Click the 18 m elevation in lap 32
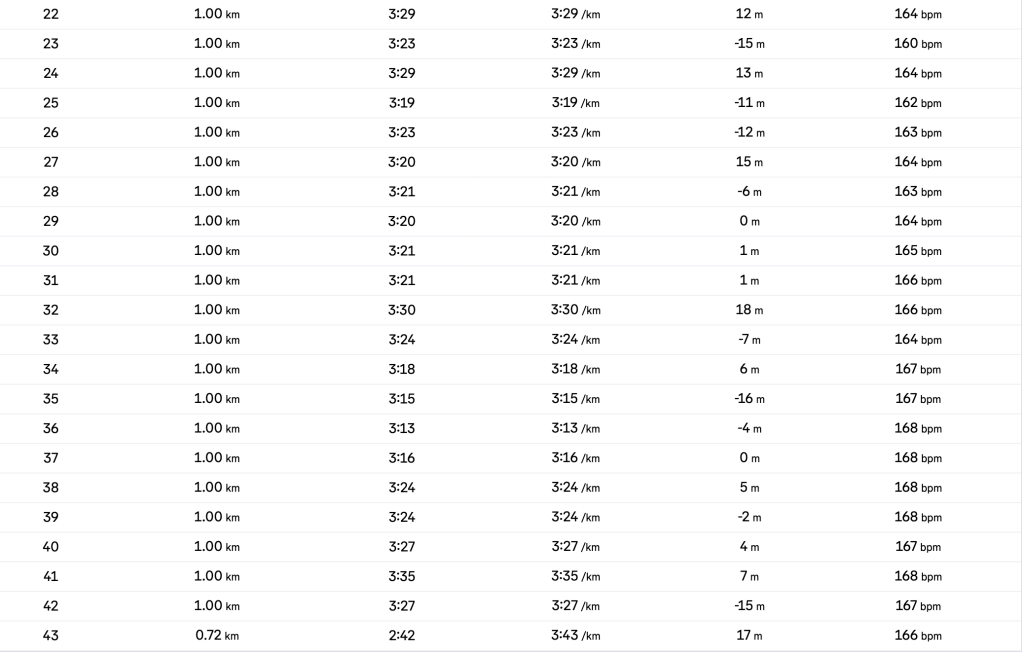1023x655 pixels. [749, 310]
